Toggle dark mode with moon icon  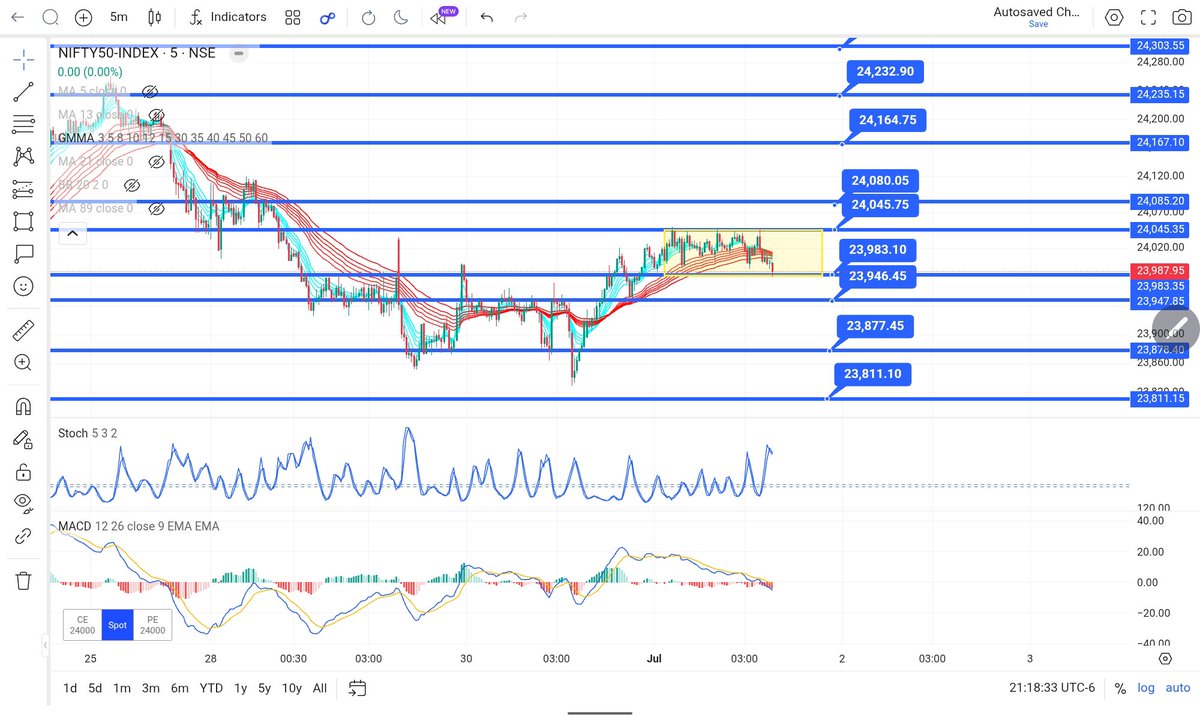[401, 17]
